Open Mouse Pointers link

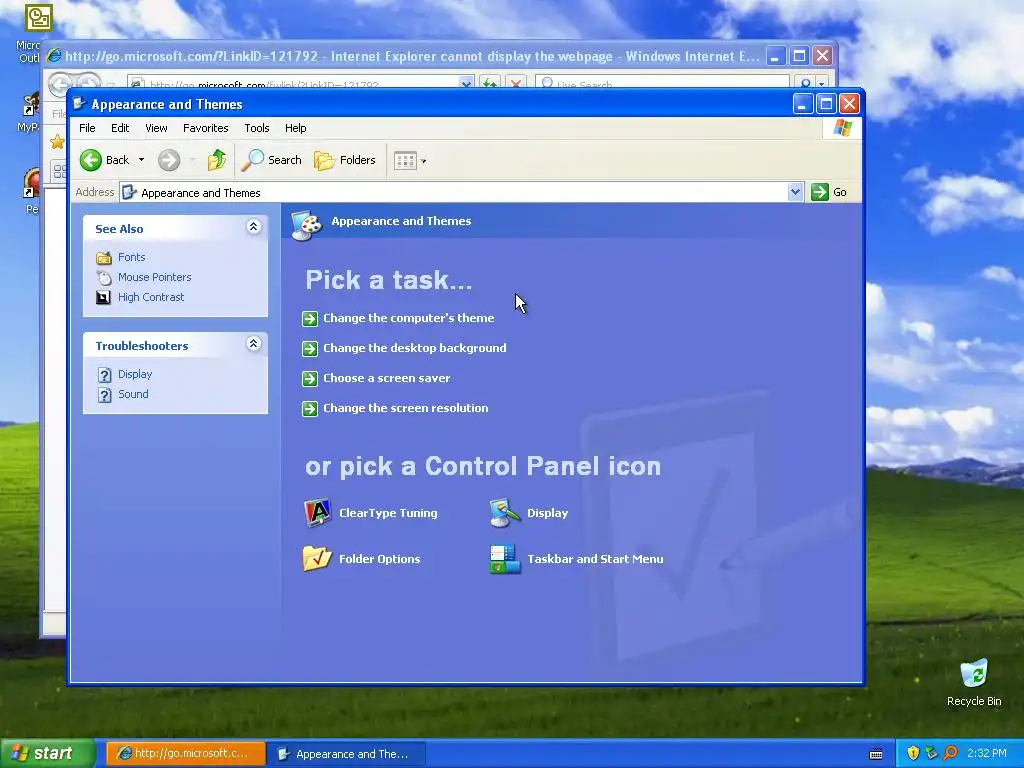(155, 277)
